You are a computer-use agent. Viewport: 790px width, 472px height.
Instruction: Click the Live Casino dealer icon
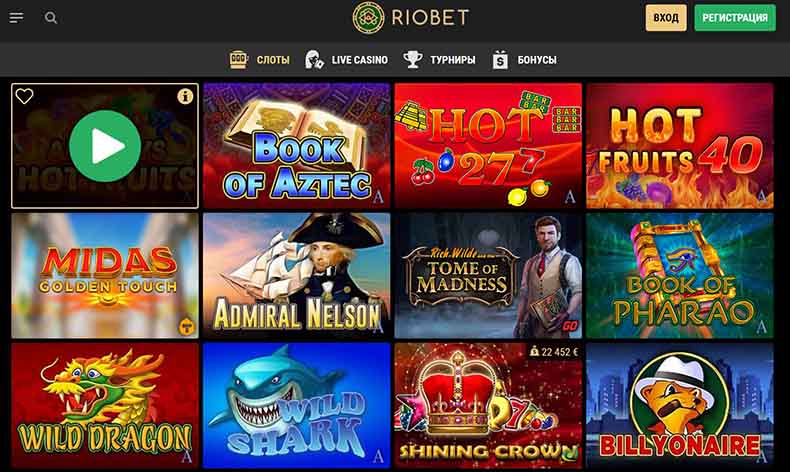coord(314,59)
